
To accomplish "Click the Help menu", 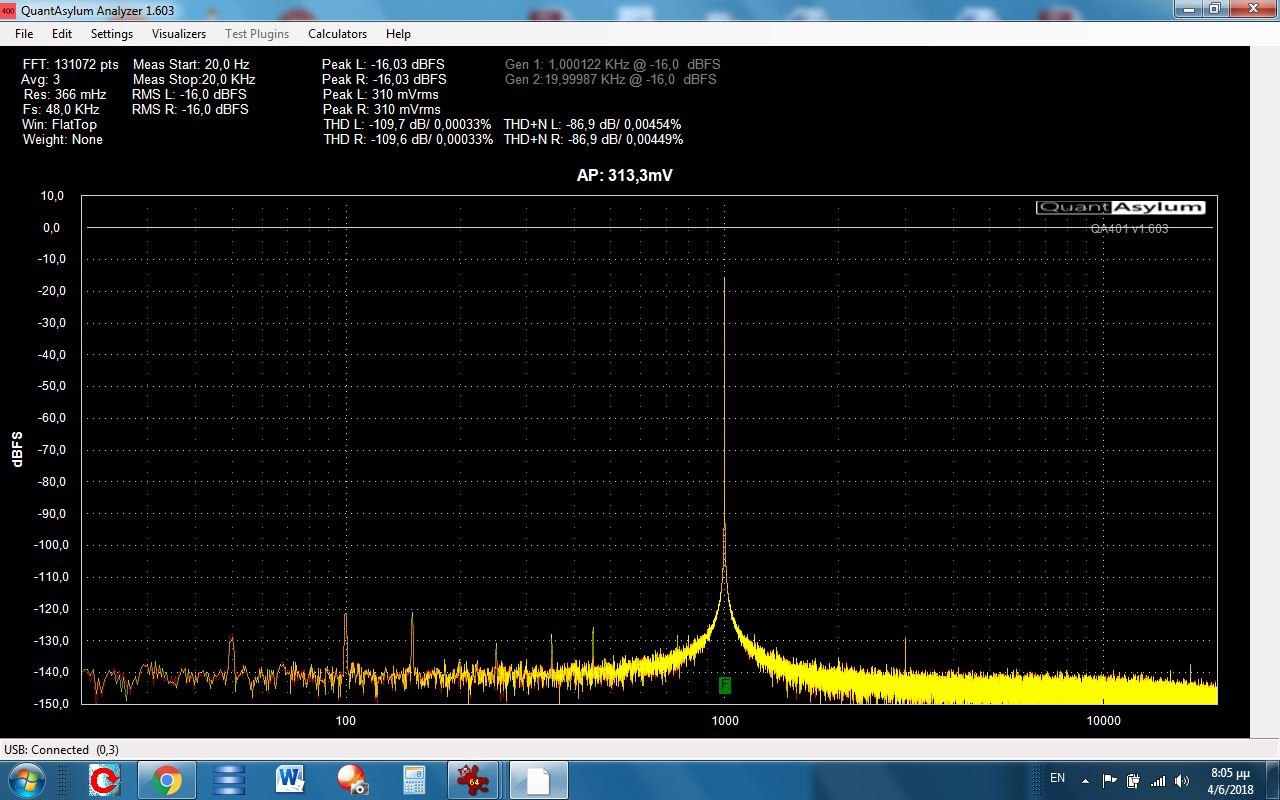I will tap(398, 34).
